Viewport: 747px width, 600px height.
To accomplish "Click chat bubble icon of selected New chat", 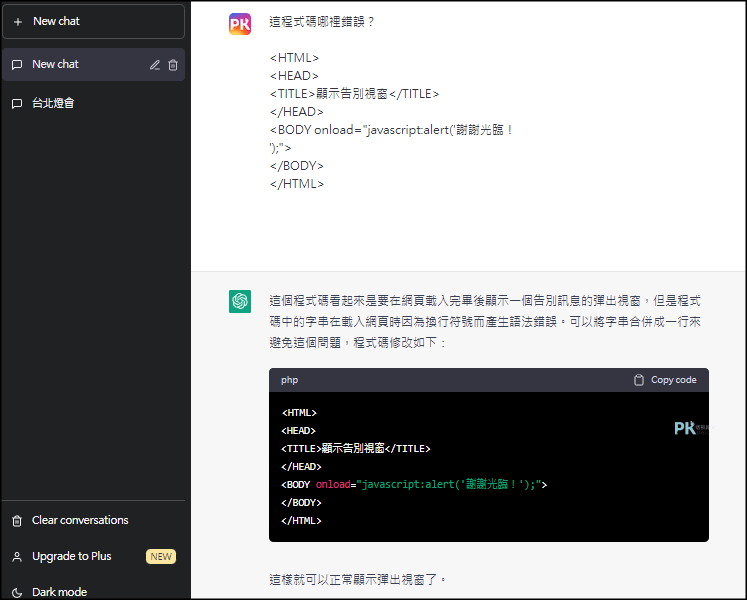I will [x=17, y=65].
